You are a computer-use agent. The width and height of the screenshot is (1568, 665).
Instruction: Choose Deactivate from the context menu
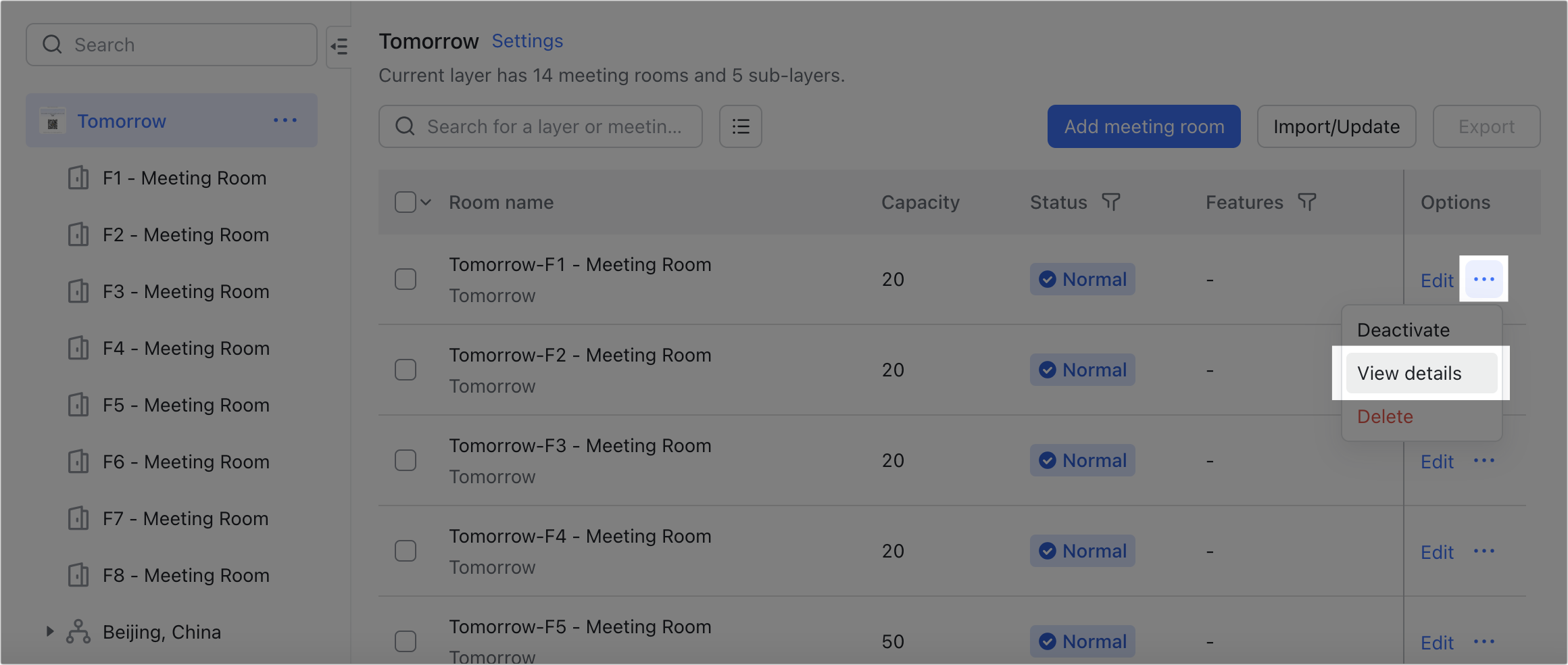(1402, 330)
